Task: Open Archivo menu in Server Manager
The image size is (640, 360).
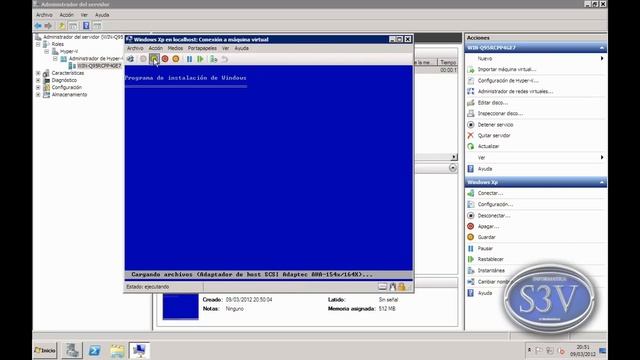Action: pyautogui.click(x=44, y=15)
